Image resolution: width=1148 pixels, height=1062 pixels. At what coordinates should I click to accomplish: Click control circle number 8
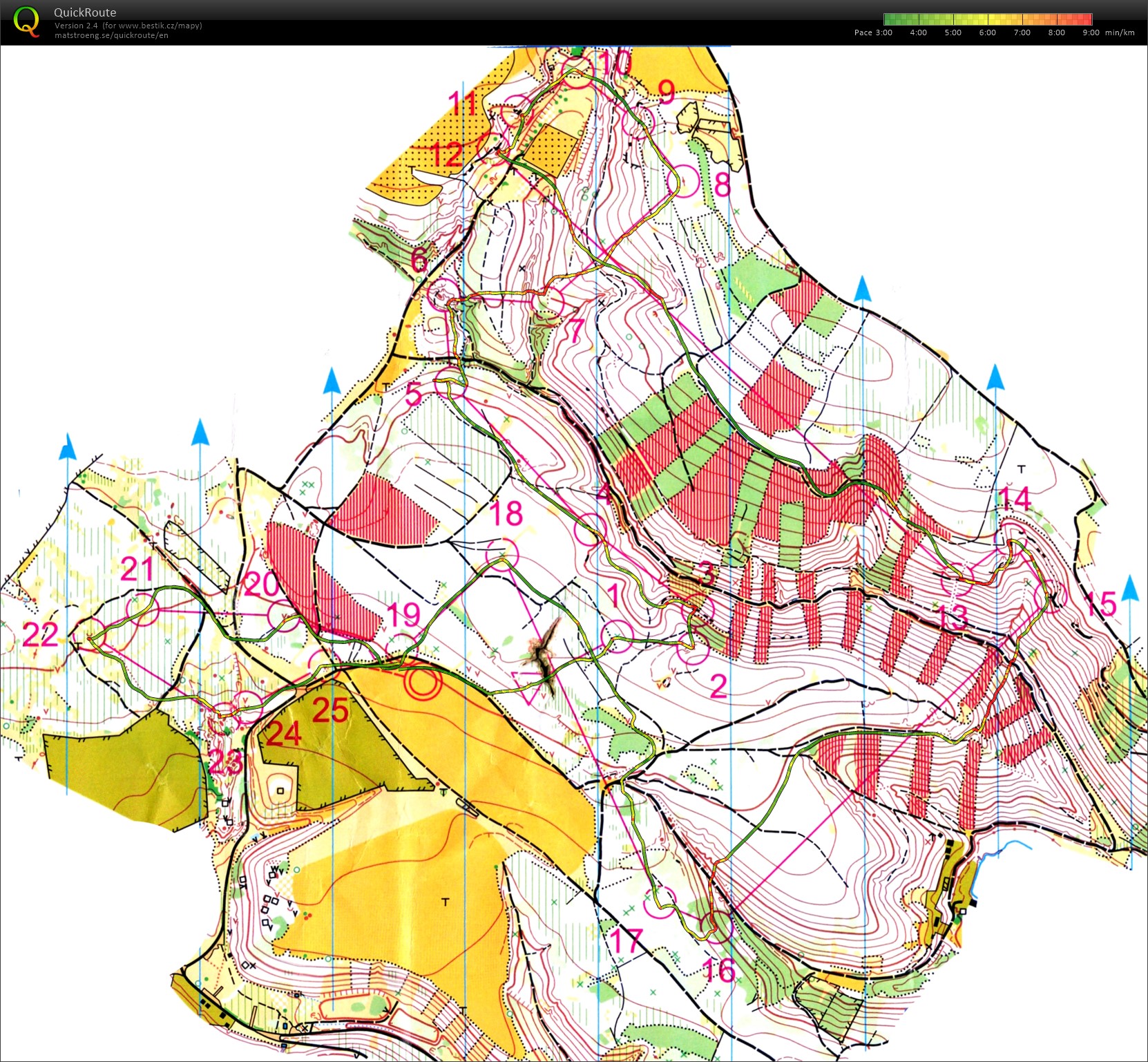coord(684,182)
